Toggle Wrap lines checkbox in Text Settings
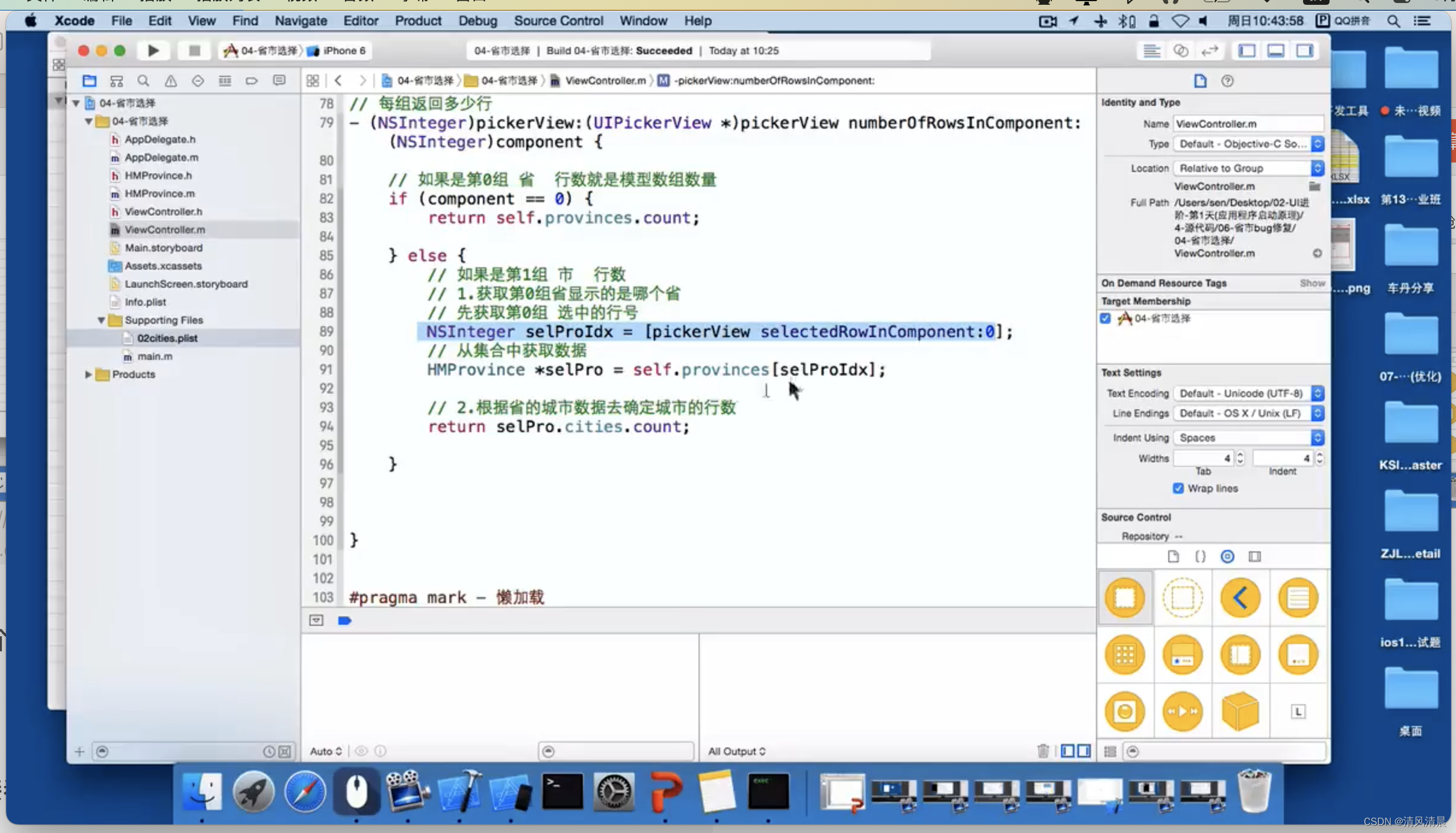The height and width of the screenshot is (833, 1456). (1178, 487)
